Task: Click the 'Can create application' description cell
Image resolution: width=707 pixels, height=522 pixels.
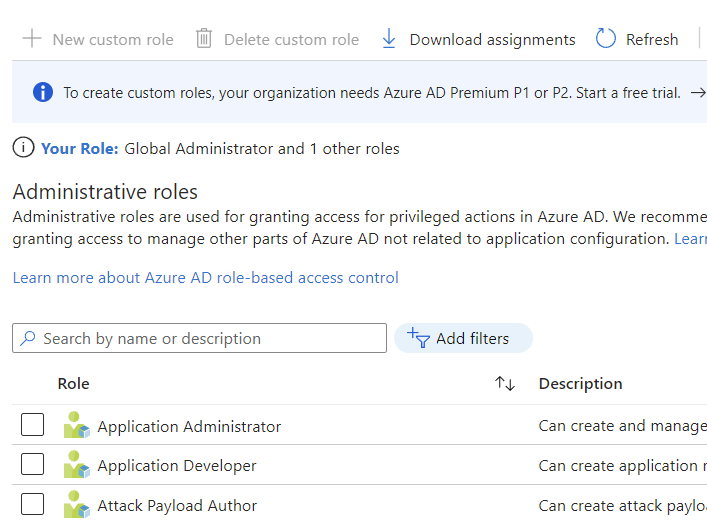Action: coord(622,466)
